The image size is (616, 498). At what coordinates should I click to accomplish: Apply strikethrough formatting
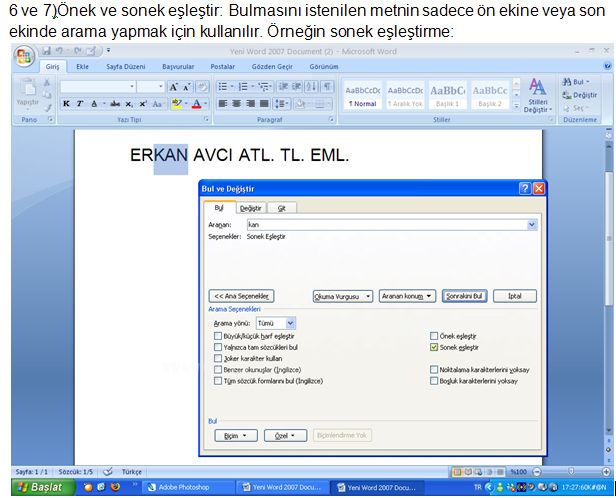(x=115, y=104)
